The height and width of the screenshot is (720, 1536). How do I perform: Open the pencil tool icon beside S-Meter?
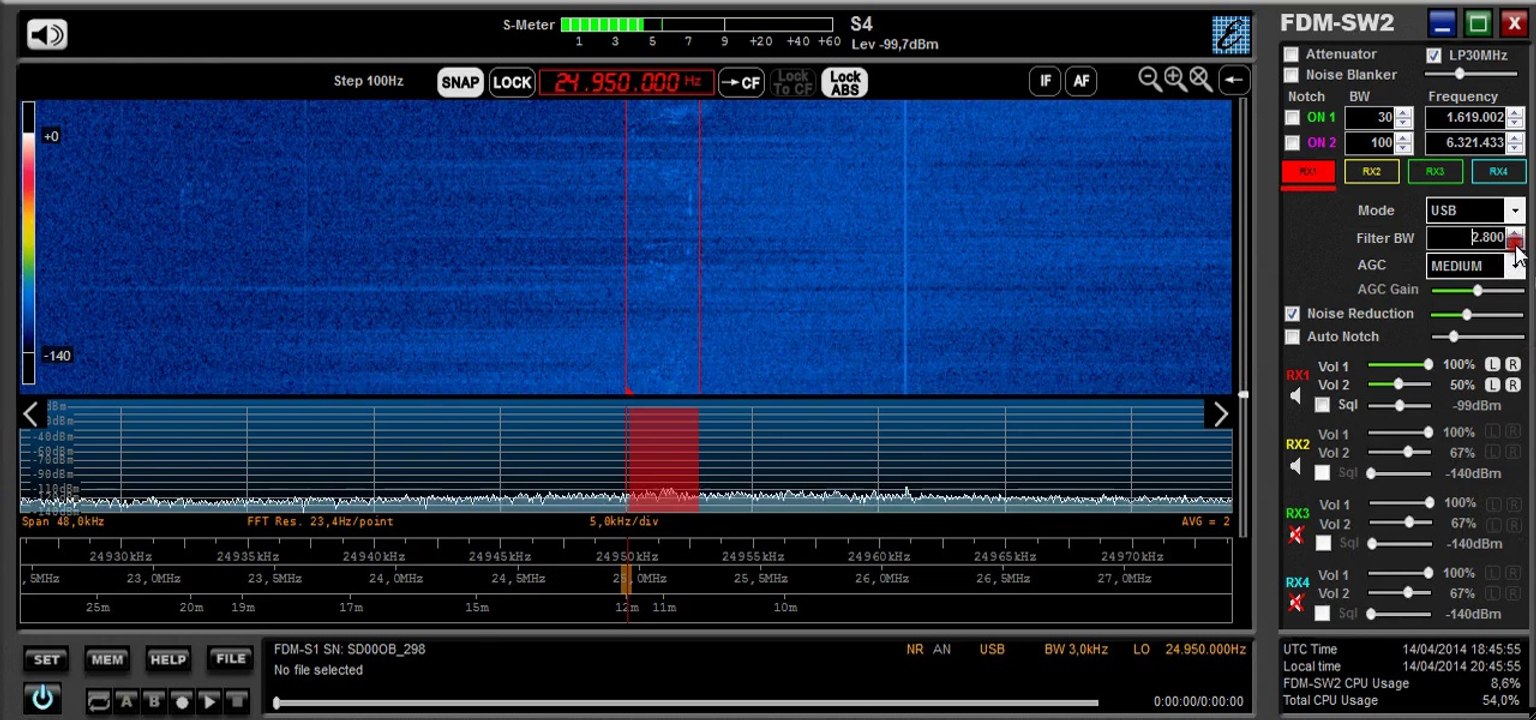coord(1230,34)
